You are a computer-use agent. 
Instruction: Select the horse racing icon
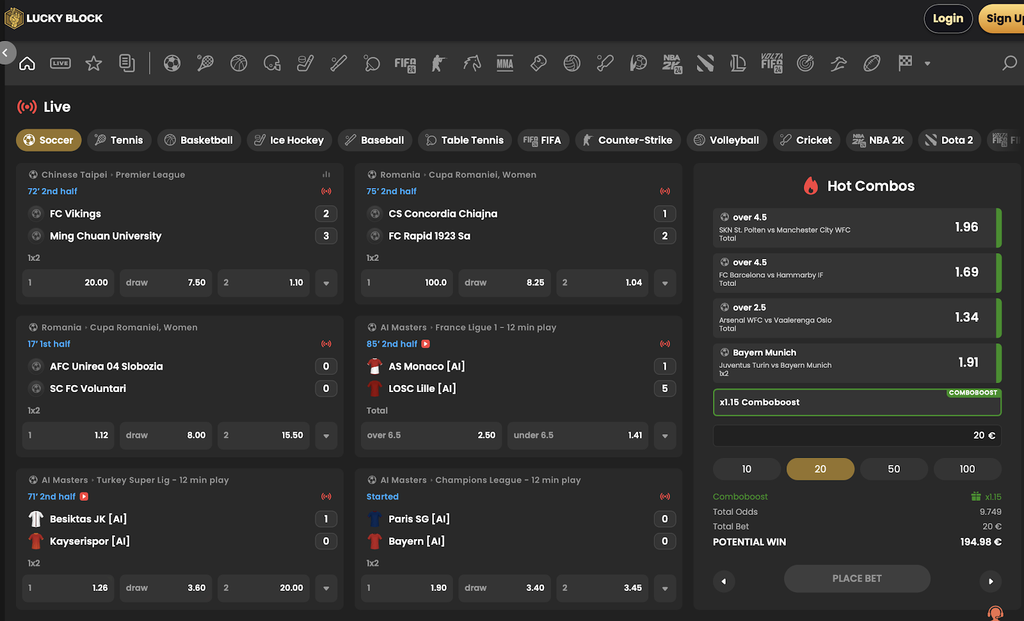pyautogui.click(x=472, y=63)
